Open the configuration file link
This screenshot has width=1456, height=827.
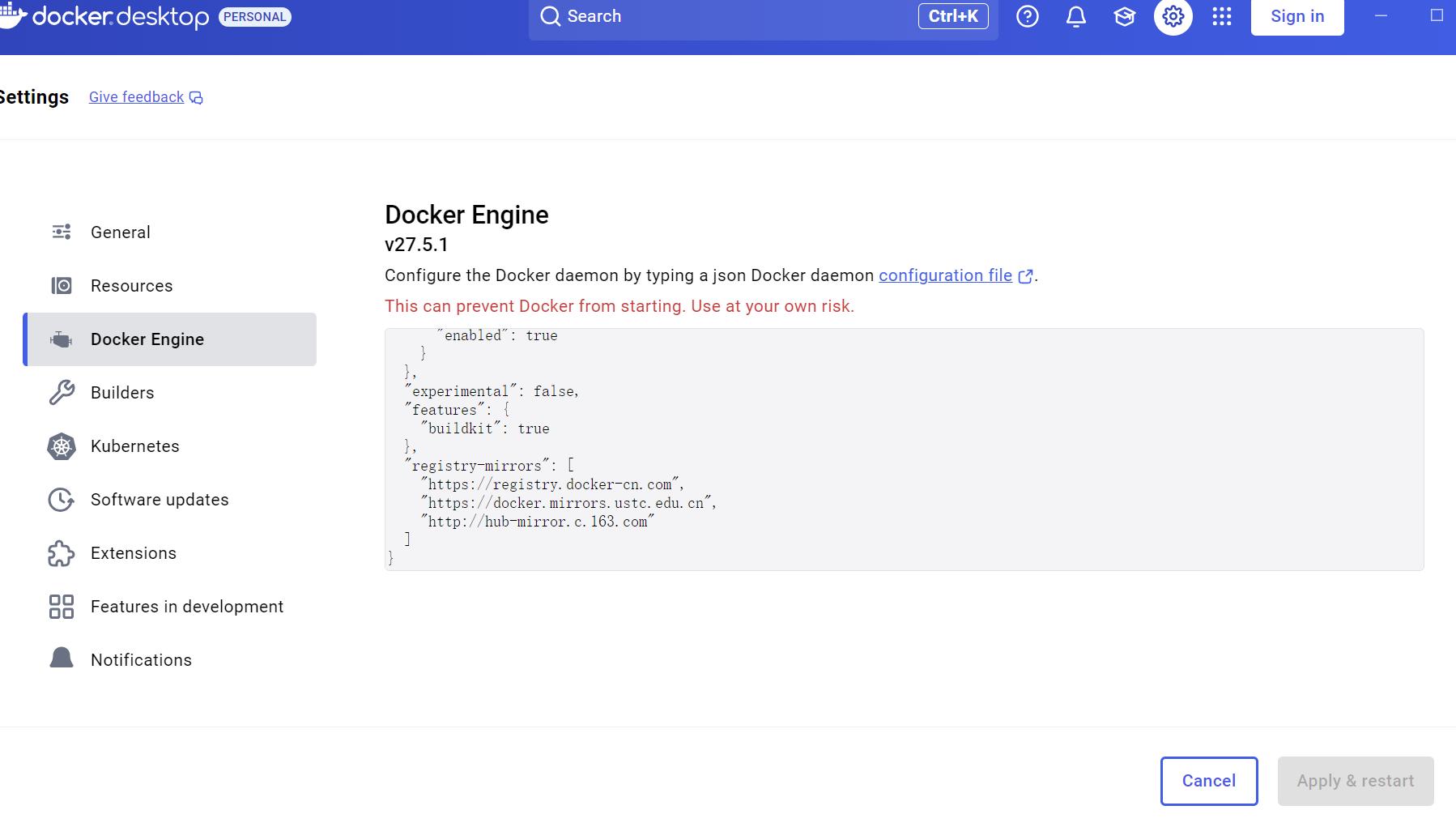945,275
